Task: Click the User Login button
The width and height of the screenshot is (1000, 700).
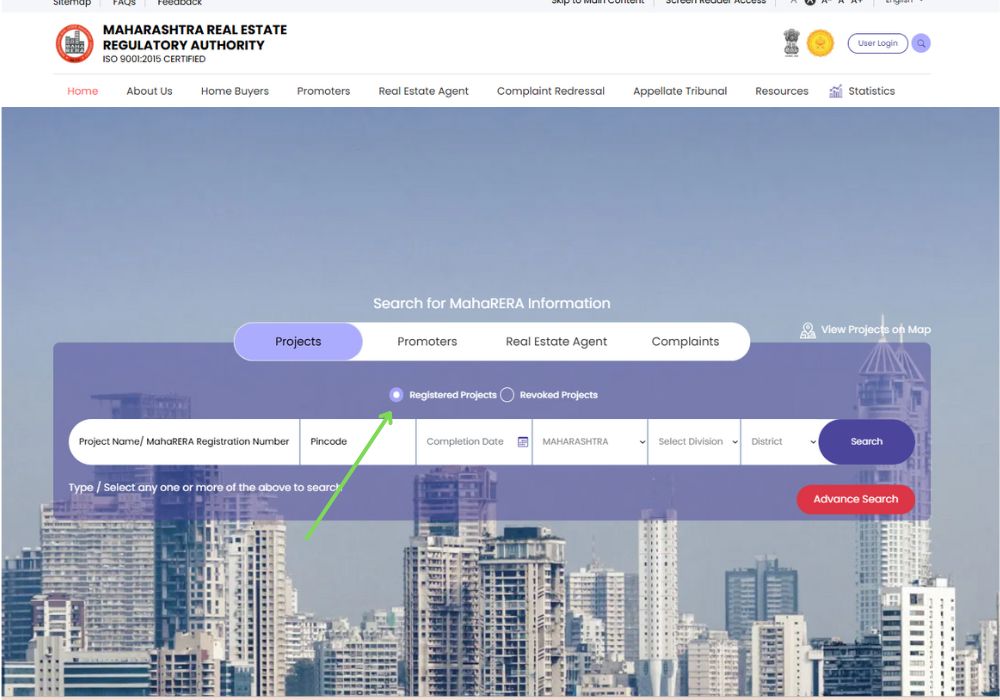Action: coord(877,43)
